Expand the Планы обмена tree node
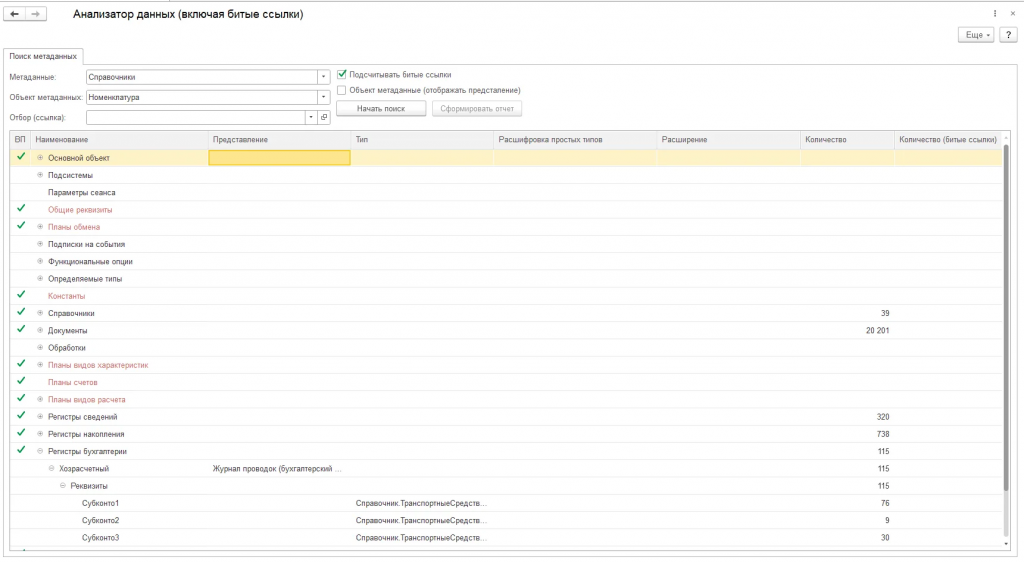The image size is (1024, 563). (x=40, y=227)
